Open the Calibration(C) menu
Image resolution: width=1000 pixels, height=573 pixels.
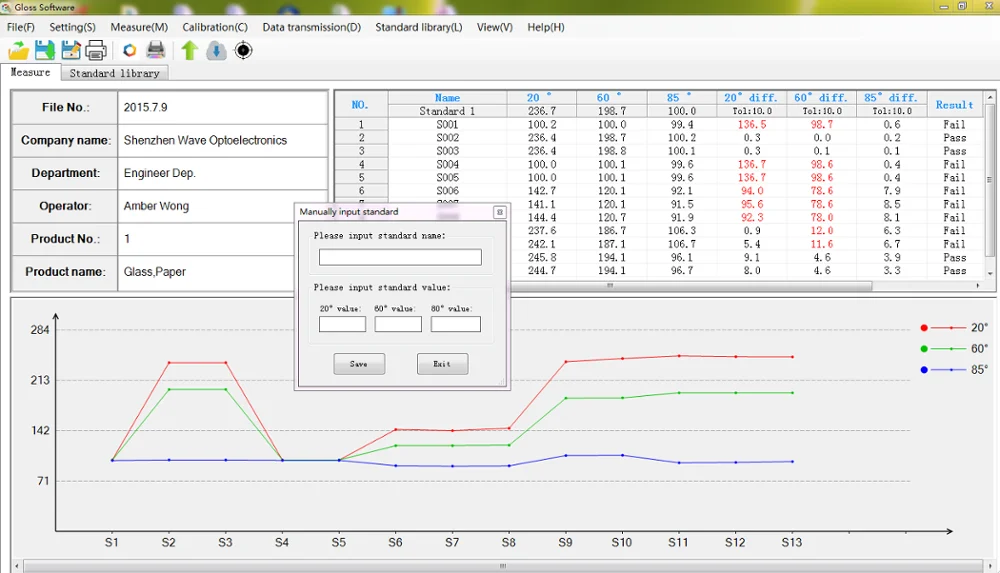[215, 27]
